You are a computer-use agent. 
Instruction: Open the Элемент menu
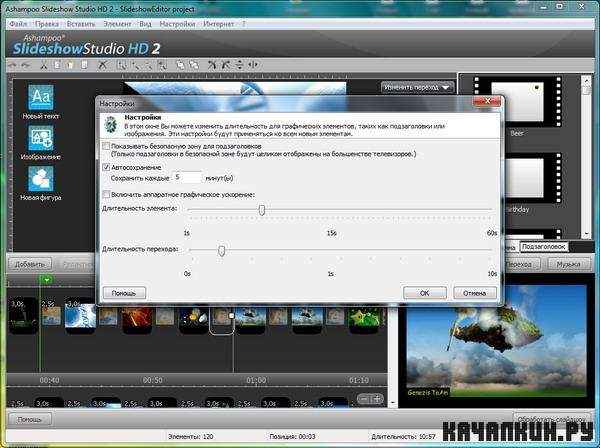click(117, 24)
